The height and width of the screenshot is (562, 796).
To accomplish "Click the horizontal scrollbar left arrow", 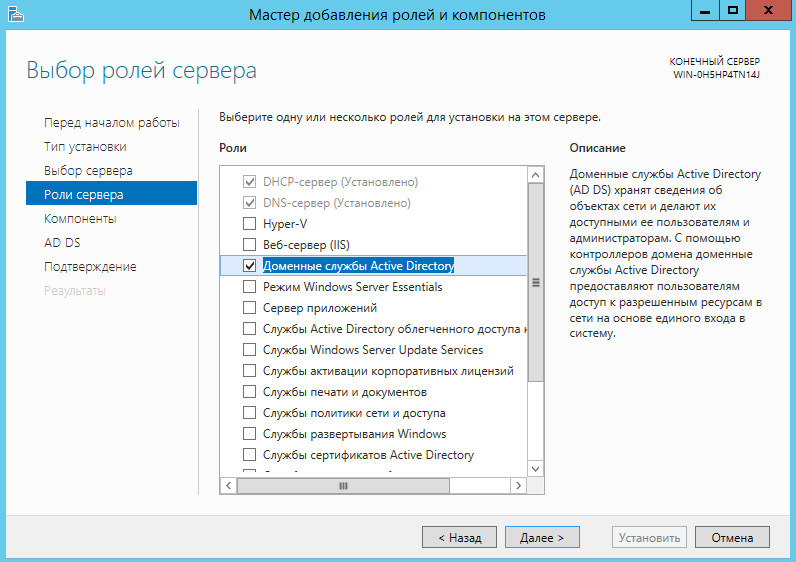I will click(228, 485).
